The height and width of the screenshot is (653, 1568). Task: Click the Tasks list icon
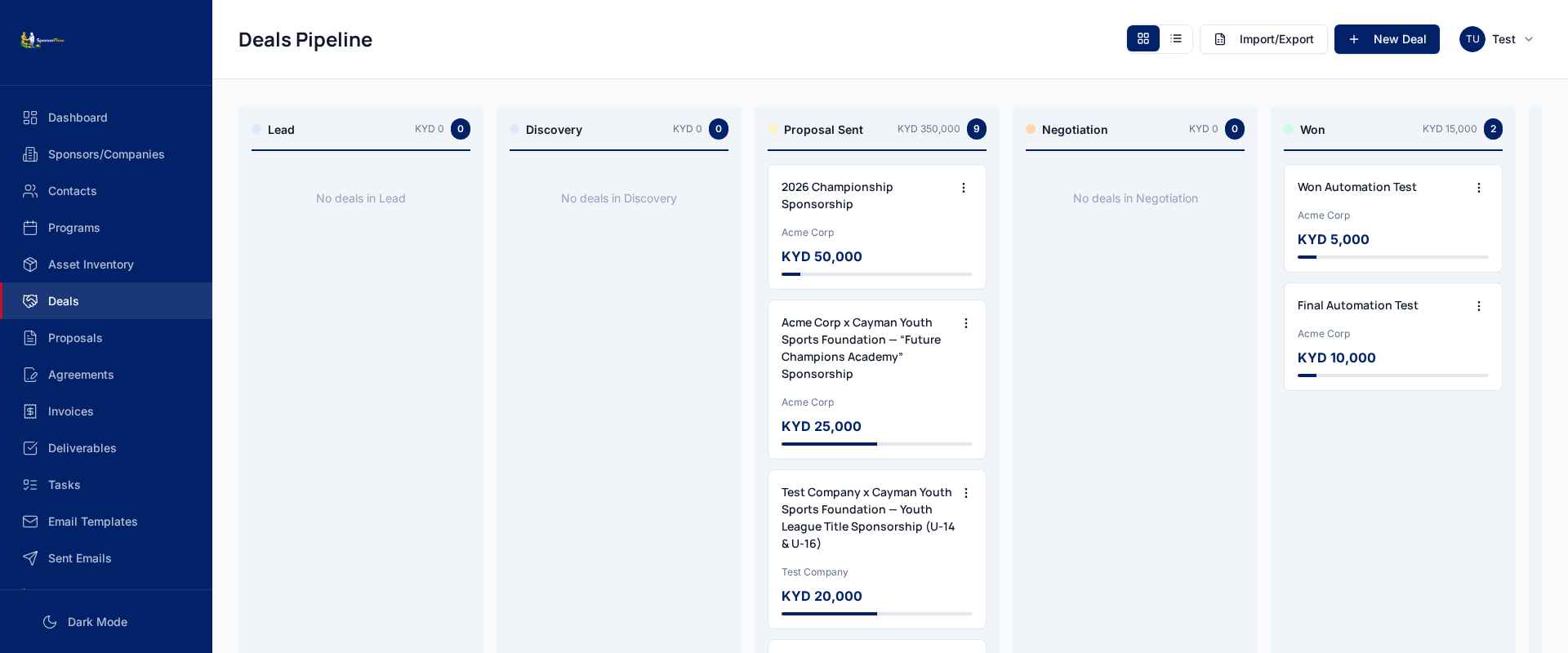30,485
